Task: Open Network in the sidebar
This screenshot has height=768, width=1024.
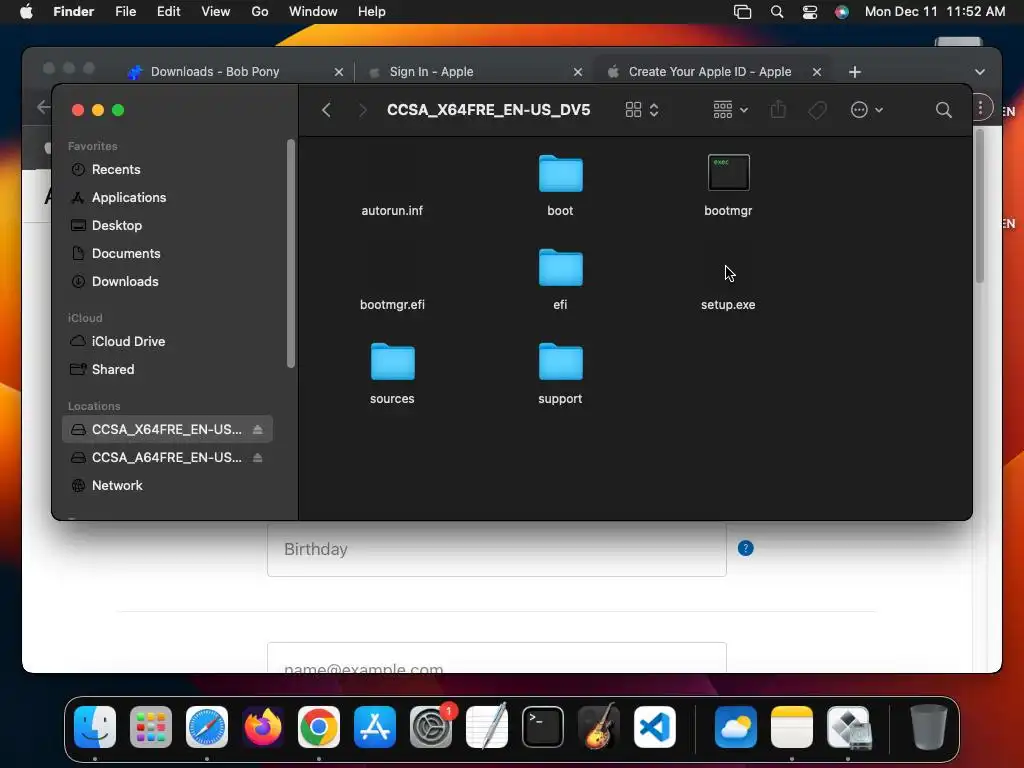Action: click(x=167, y=485)
